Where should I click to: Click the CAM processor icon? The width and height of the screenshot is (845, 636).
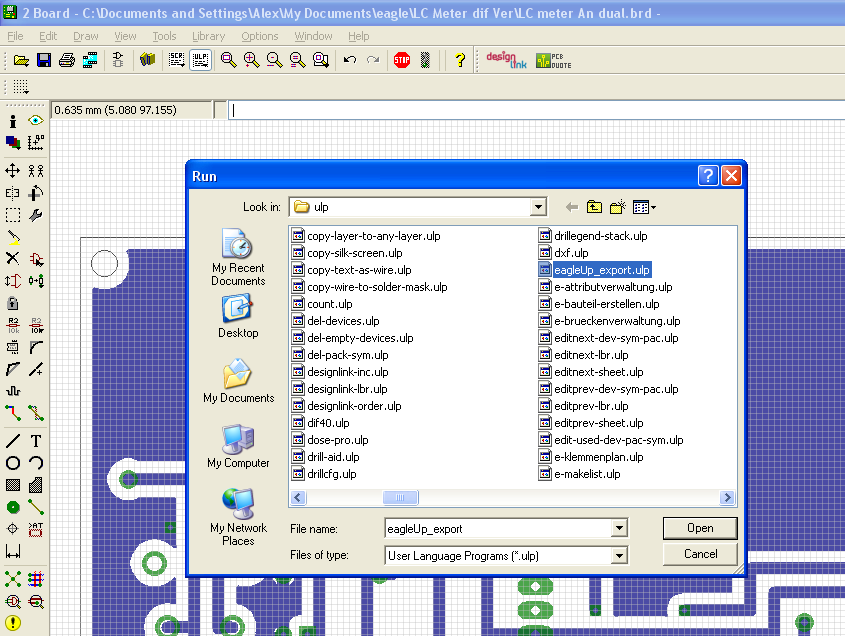tap(90, 60)
